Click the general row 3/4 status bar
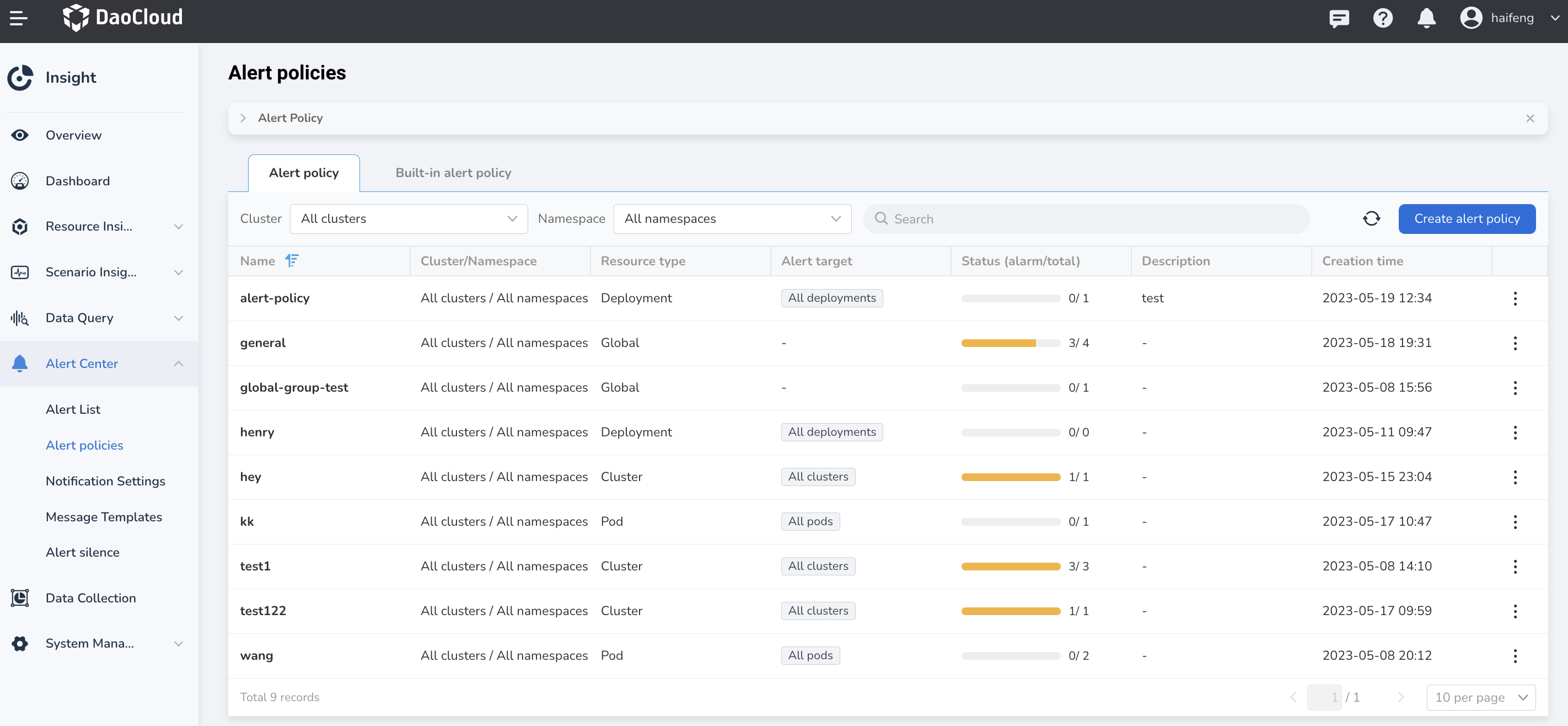This screenshot has width=1568, height=726. (x=1011, y=343)
